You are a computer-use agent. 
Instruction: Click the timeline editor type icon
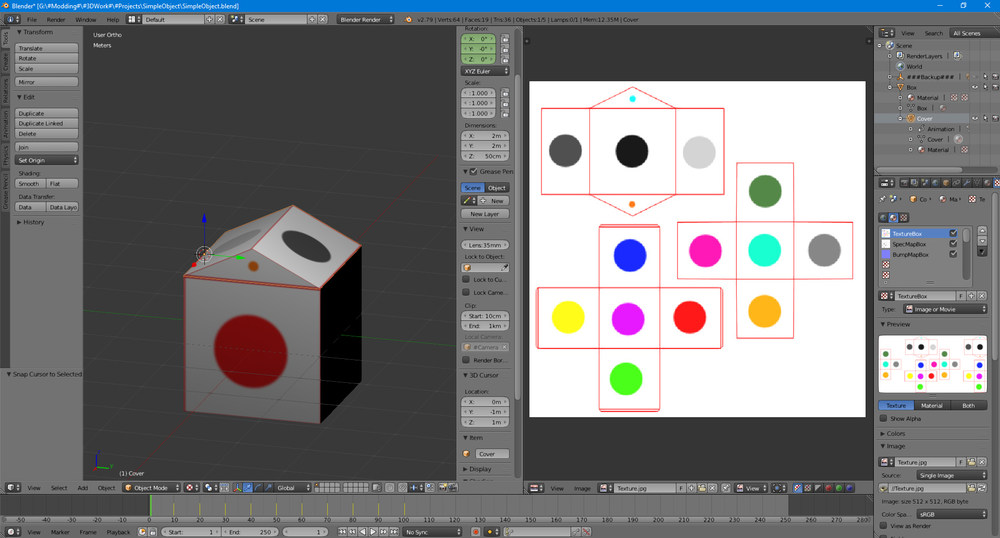[12, 532]
